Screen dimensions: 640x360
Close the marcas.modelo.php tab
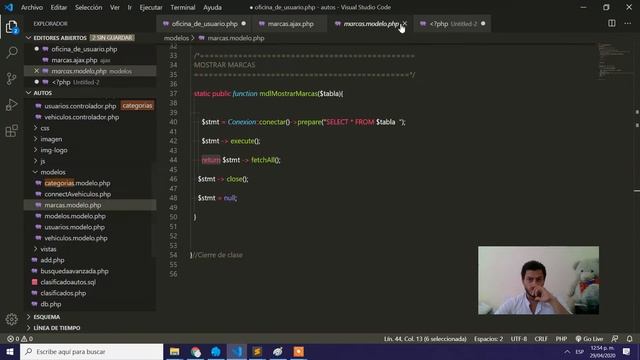pos(404,24)
